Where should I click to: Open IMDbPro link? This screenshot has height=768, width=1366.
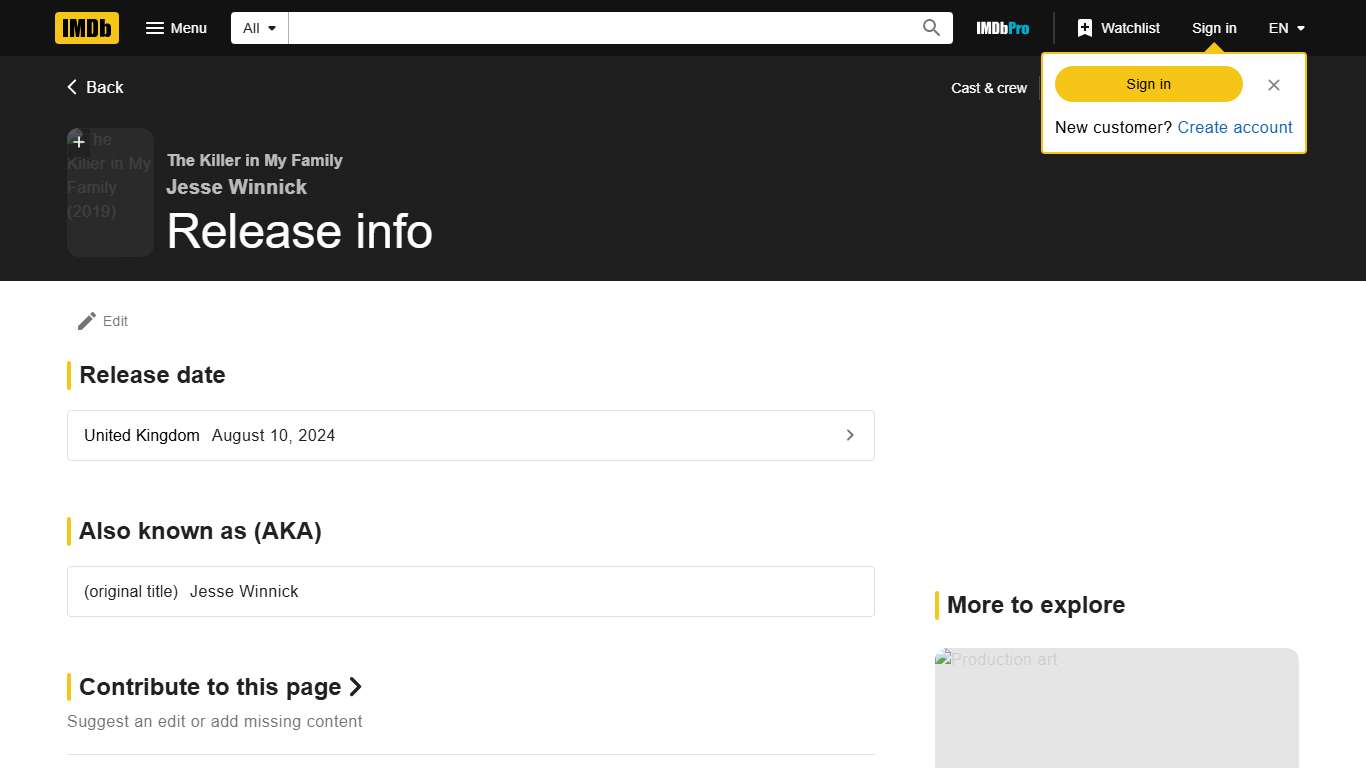click(x=1002, y=28)
